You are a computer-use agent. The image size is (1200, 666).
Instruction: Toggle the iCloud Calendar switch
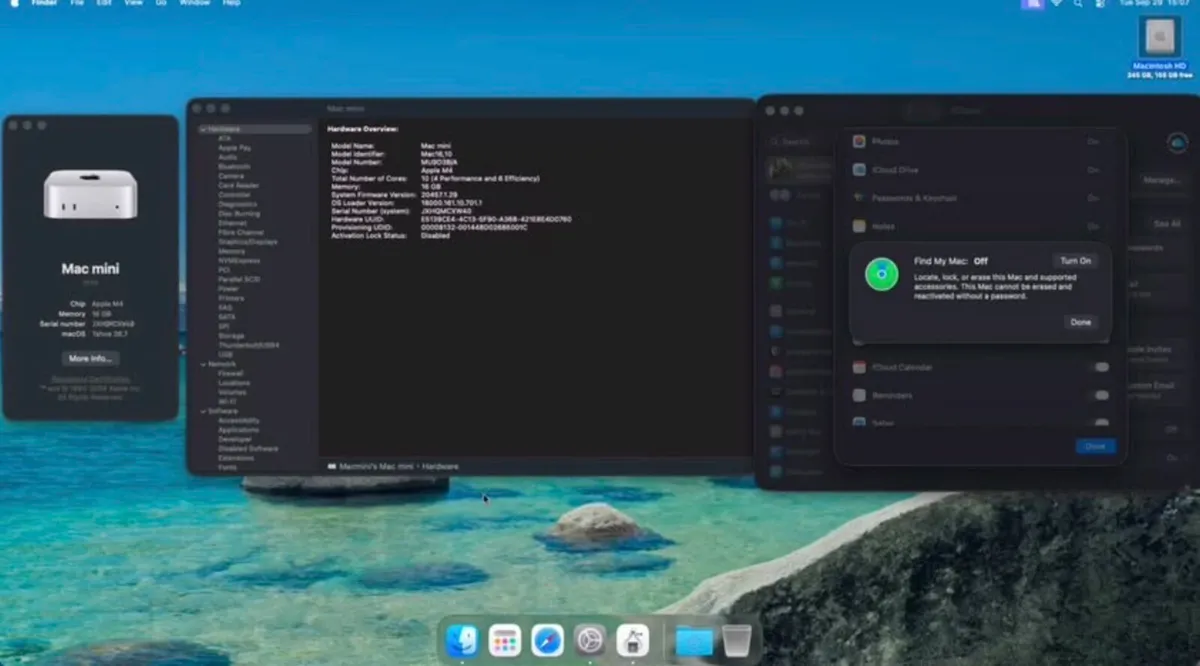1101,367
